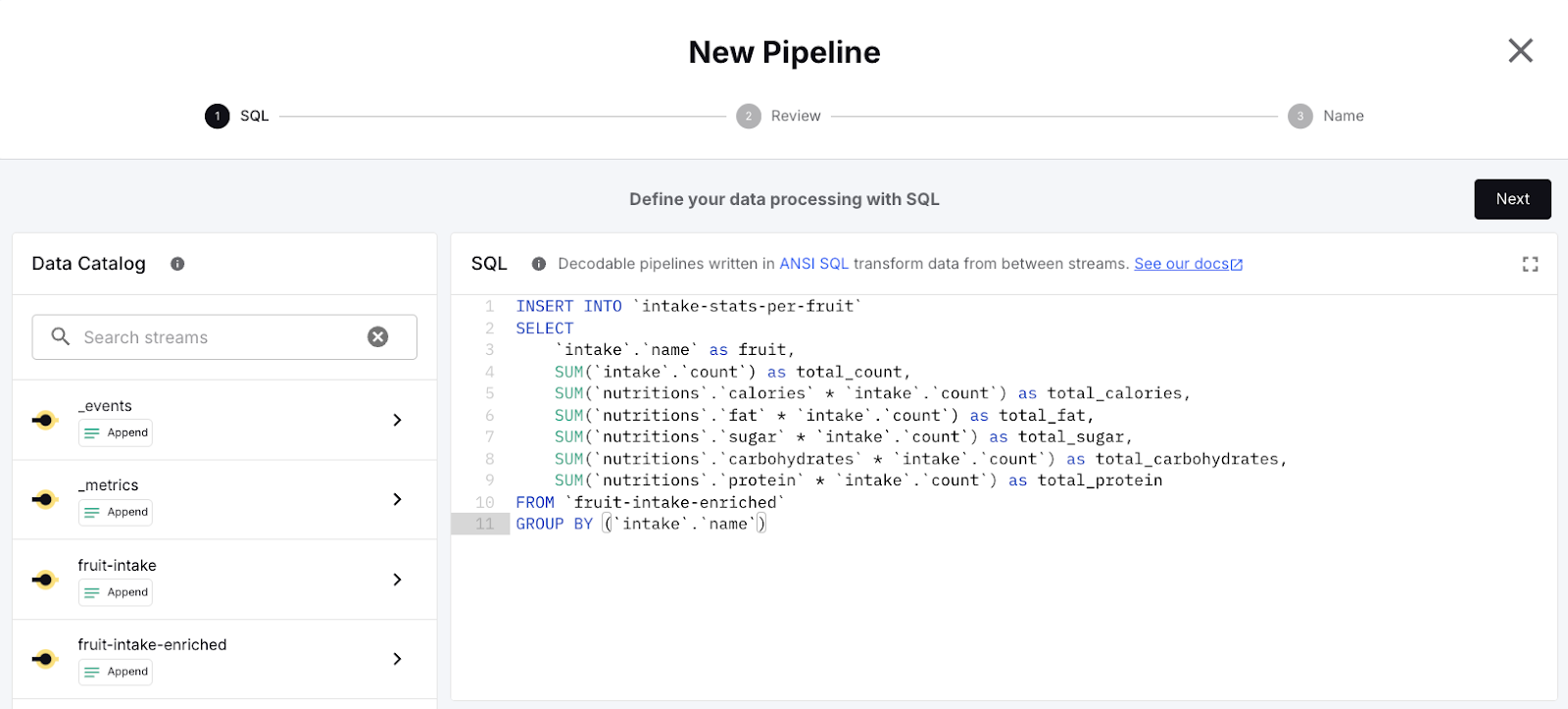Click the SELECT keyword line

pos(545,329)
